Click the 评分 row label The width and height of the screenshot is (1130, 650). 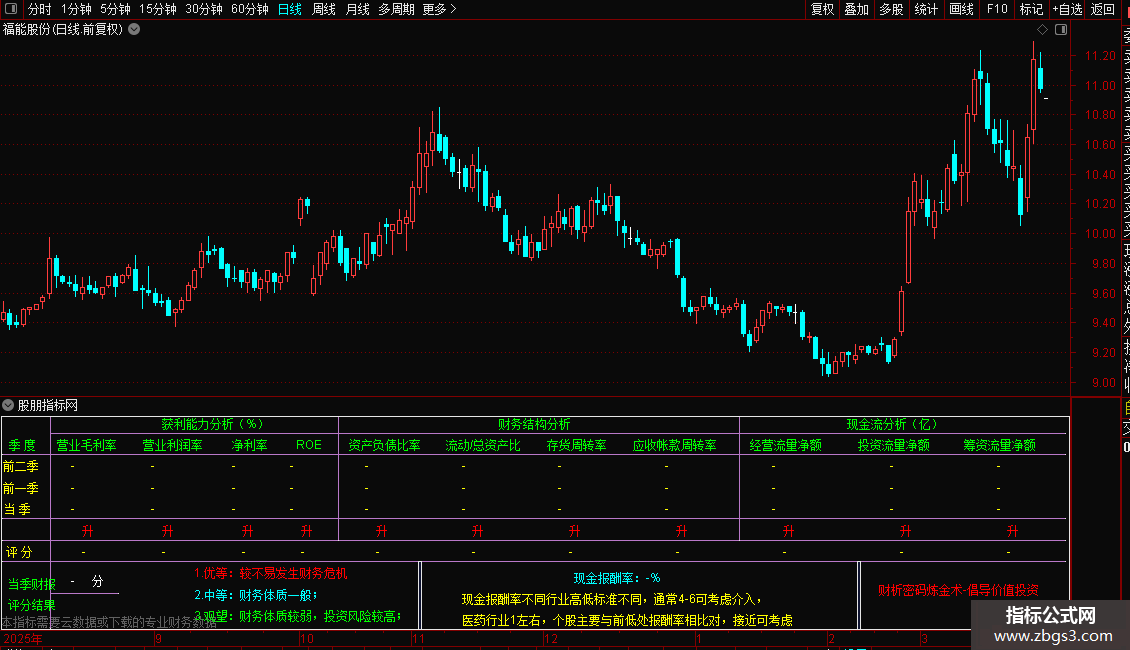(x=19, y=552)
